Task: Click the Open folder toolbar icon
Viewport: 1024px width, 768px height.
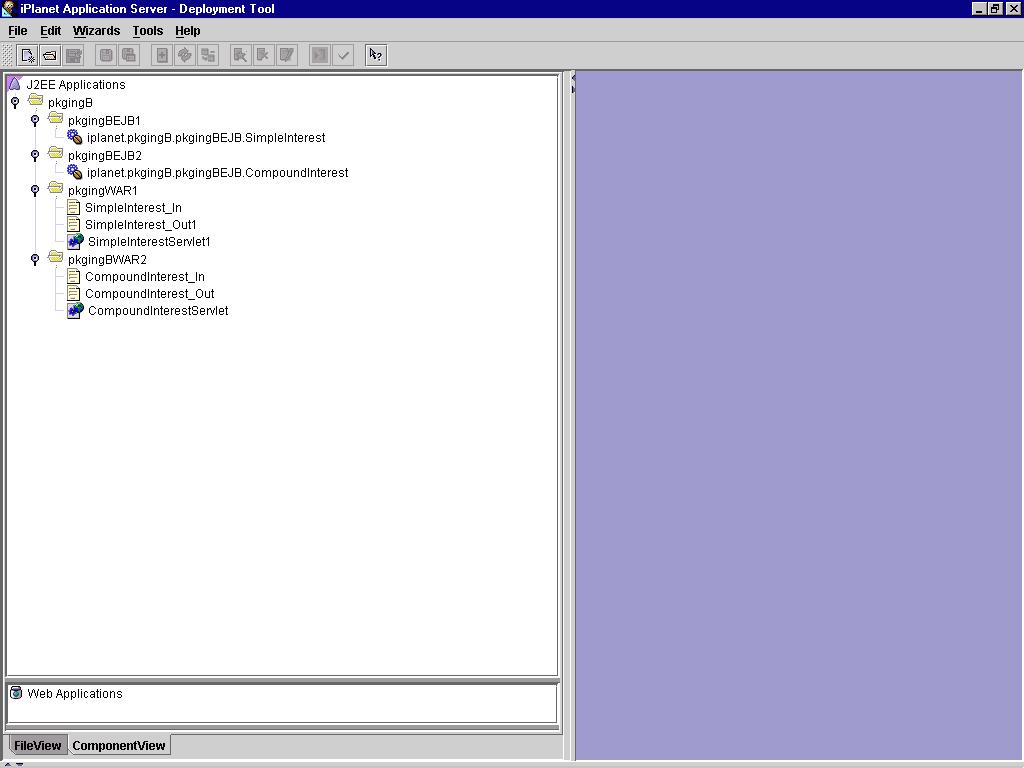Action: pos(50,56)
